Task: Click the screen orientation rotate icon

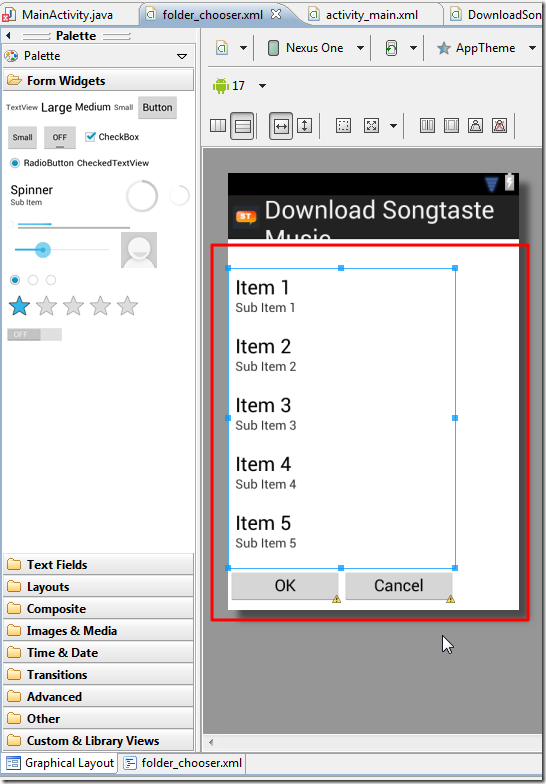Action: [392, 48]
